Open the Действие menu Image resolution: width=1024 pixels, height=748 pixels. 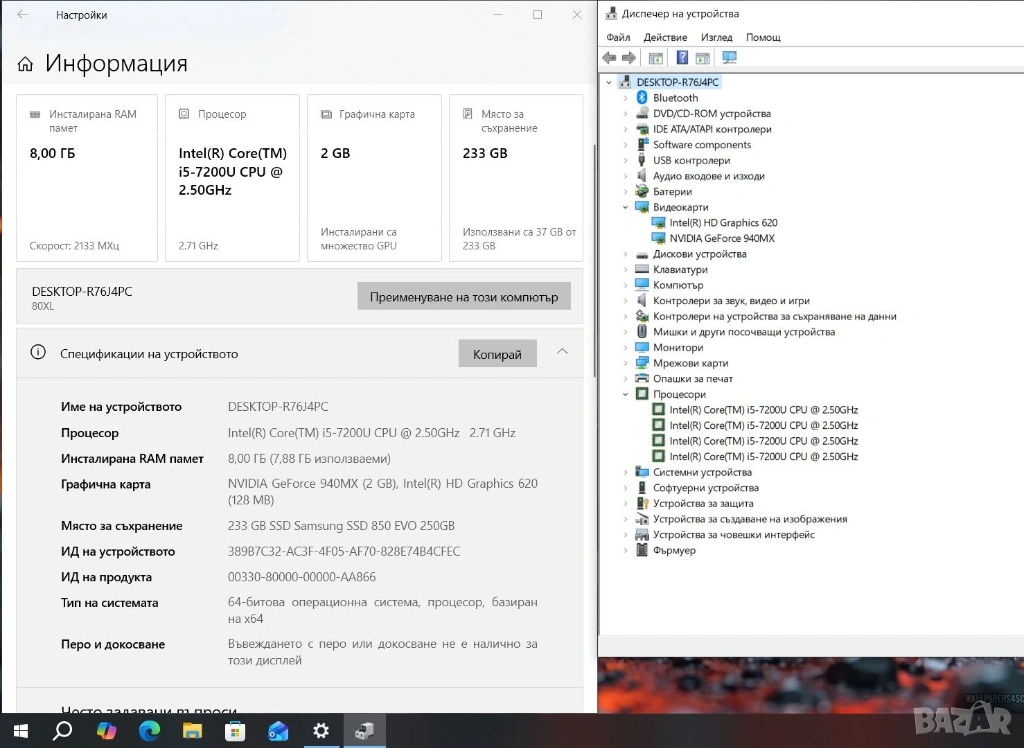coord(665,37)
